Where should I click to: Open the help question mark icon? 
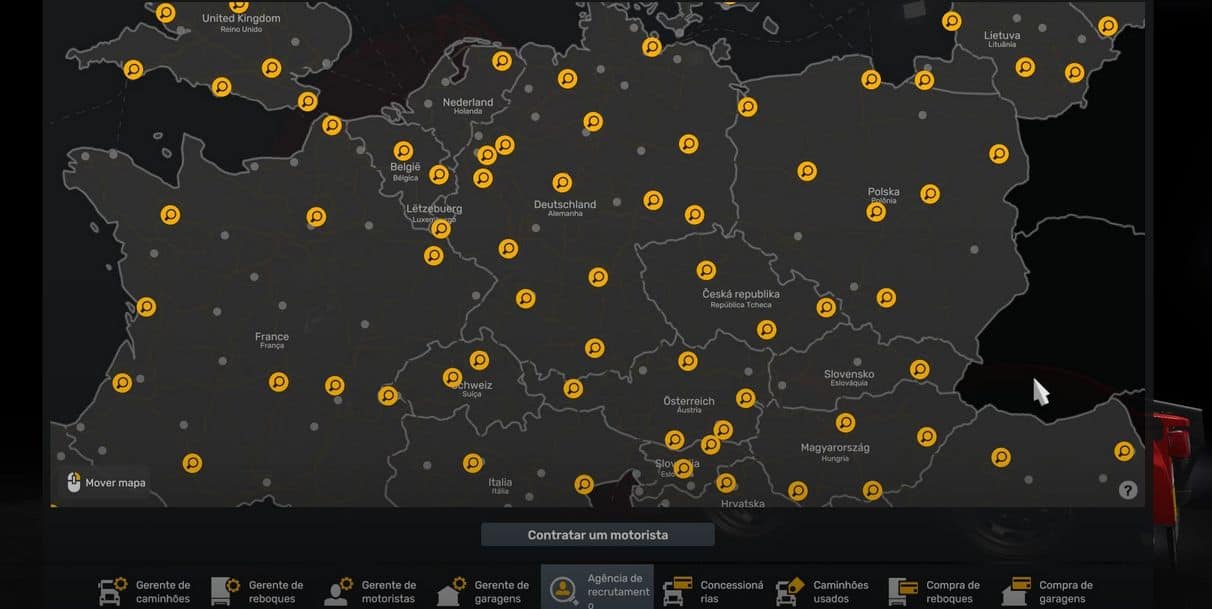[1127, 490]
